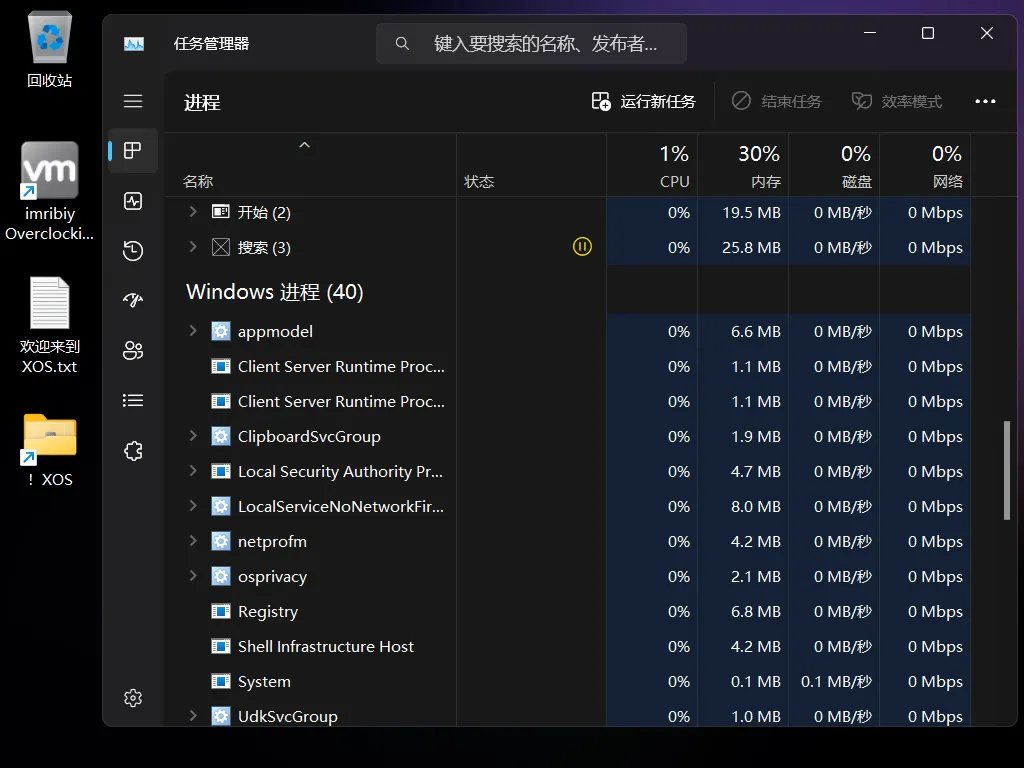Expand the ClipboardSvcGroup process entry

tap(191, 436)
